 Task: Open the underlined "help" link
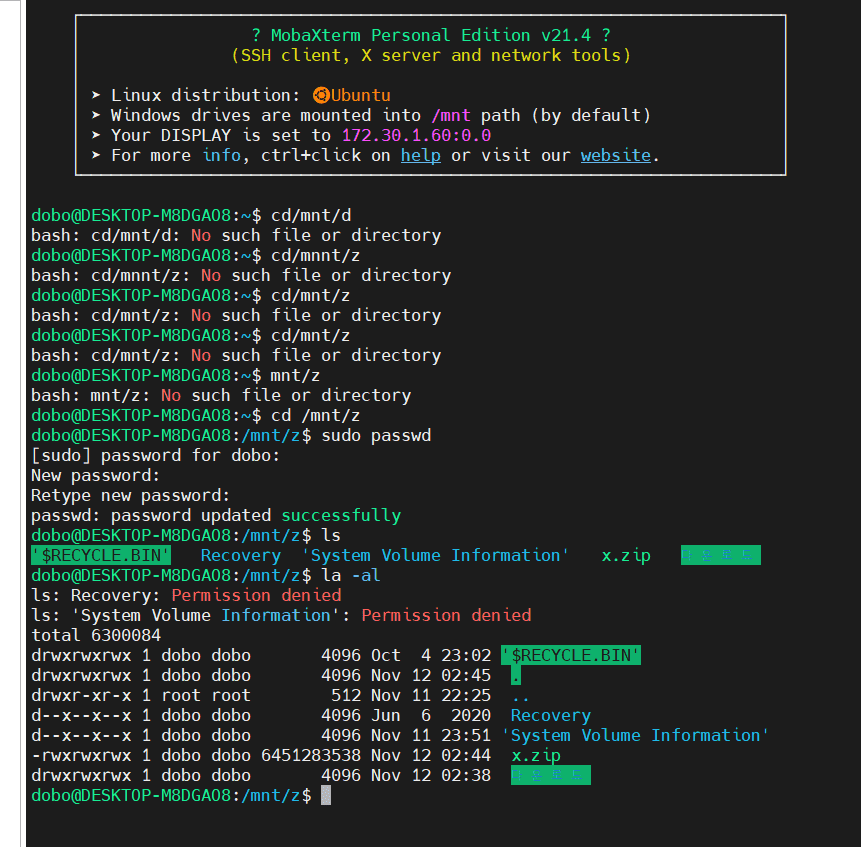421,156
